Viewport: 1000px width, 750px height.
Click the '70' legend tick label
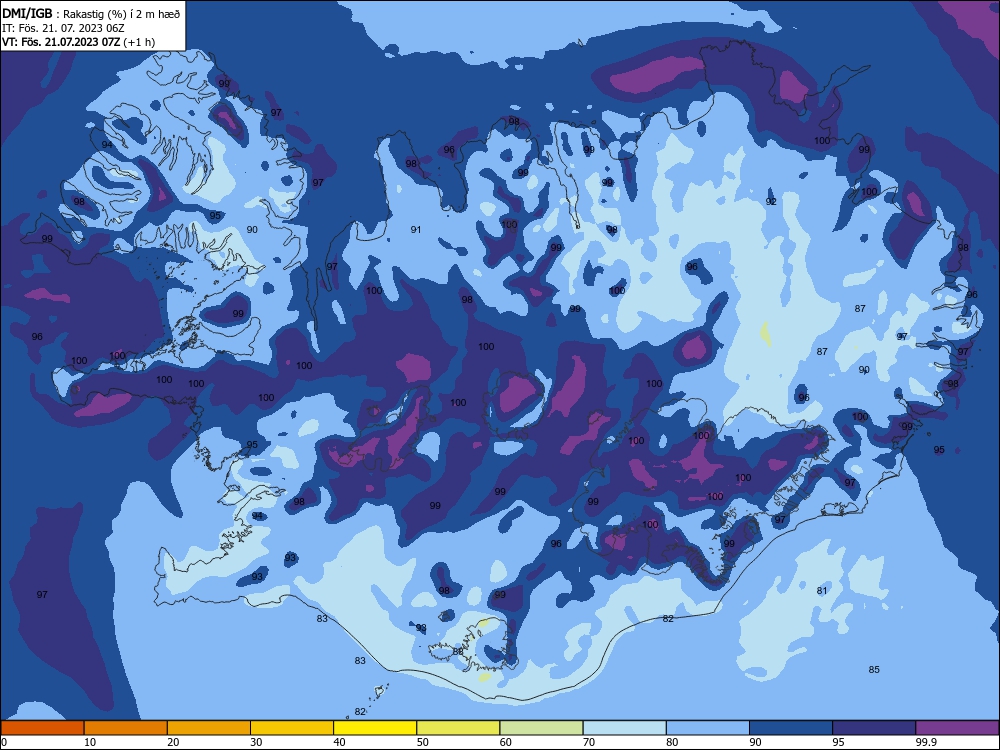(x=589, y=742)
